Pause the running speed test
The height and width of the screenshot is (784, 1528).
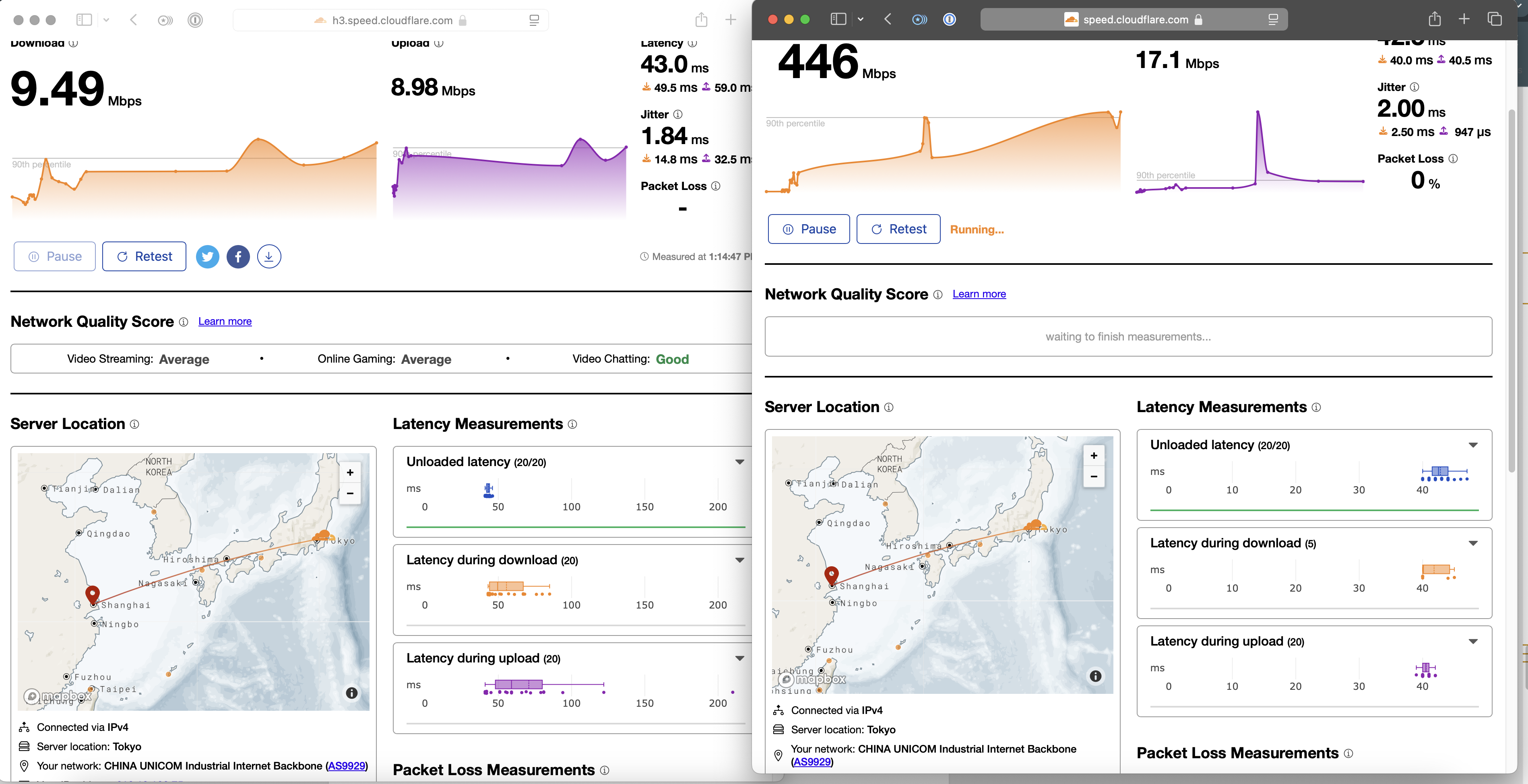click(x=809, y=229)
